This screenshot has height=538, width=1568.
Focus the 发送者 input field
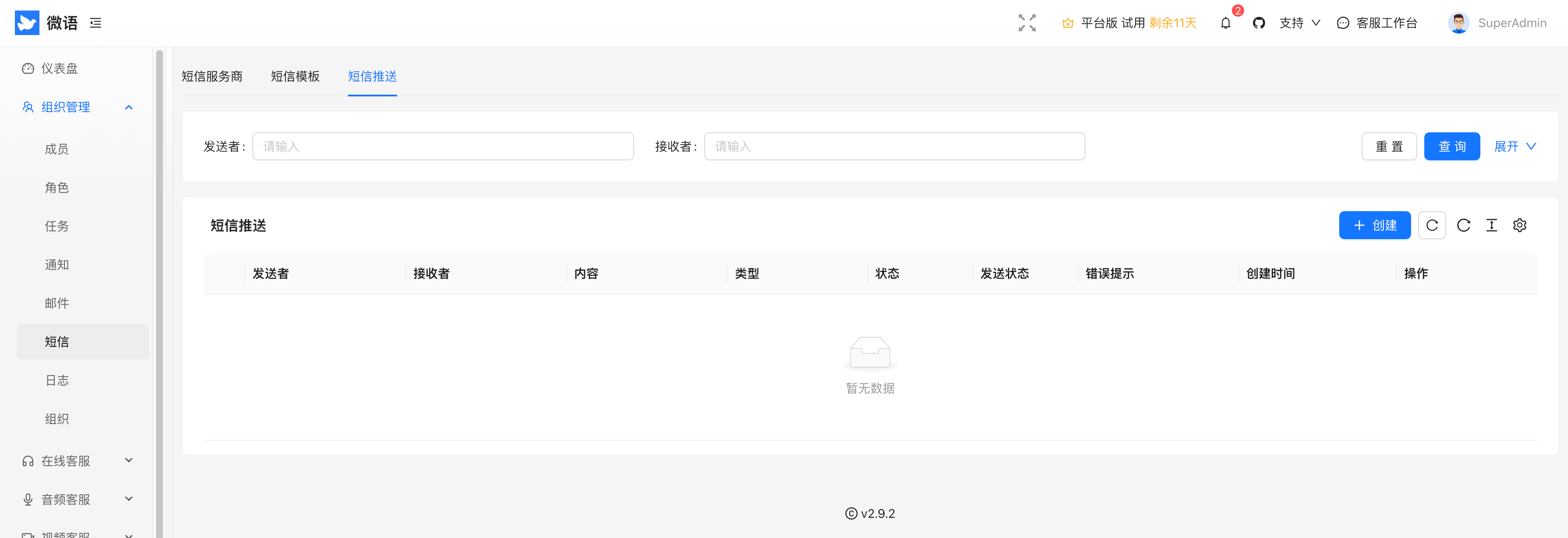point(443,147)
